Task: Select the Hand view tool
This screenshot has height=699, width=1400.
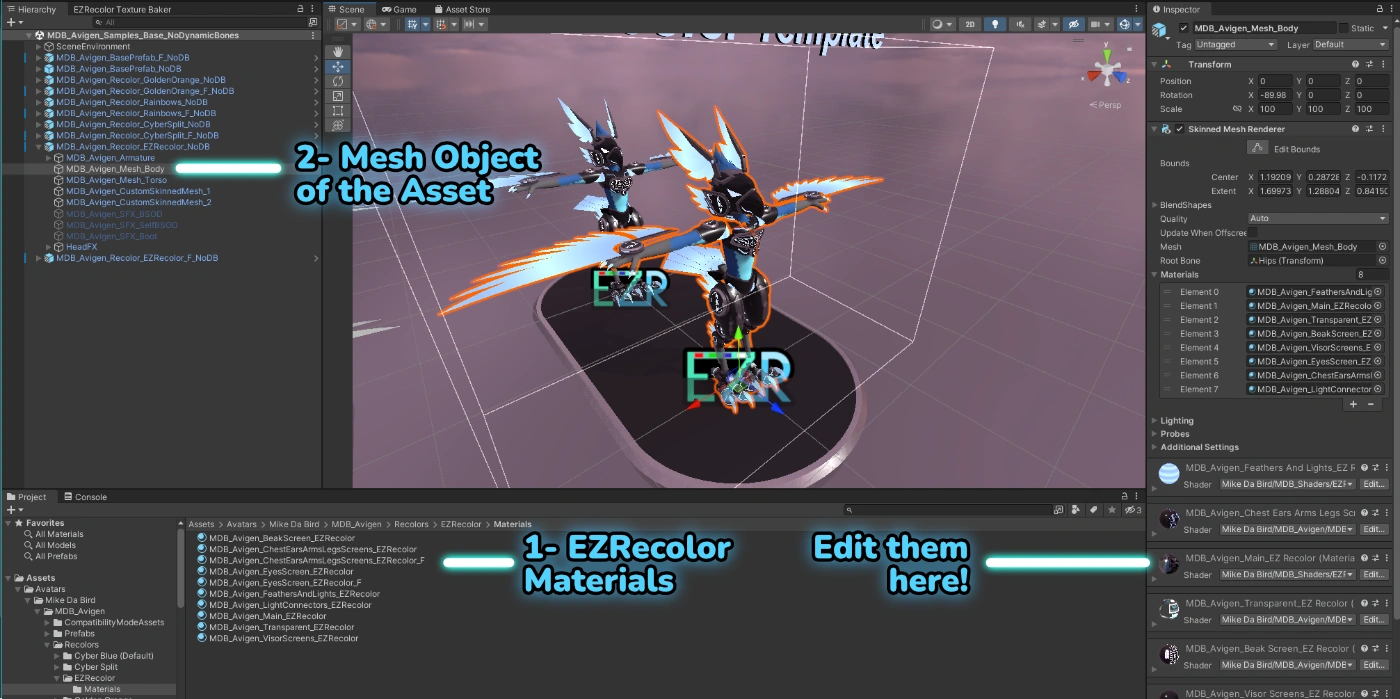Action: coord(338,50)
